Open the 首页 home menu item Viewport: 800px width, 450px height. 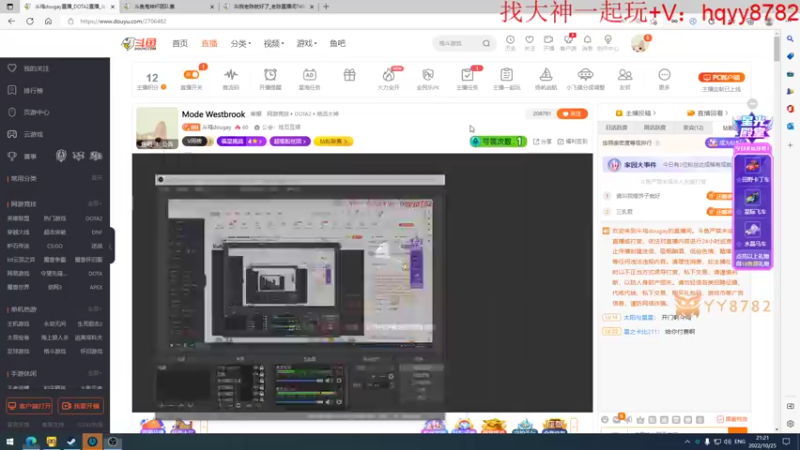tap(180, 43)
